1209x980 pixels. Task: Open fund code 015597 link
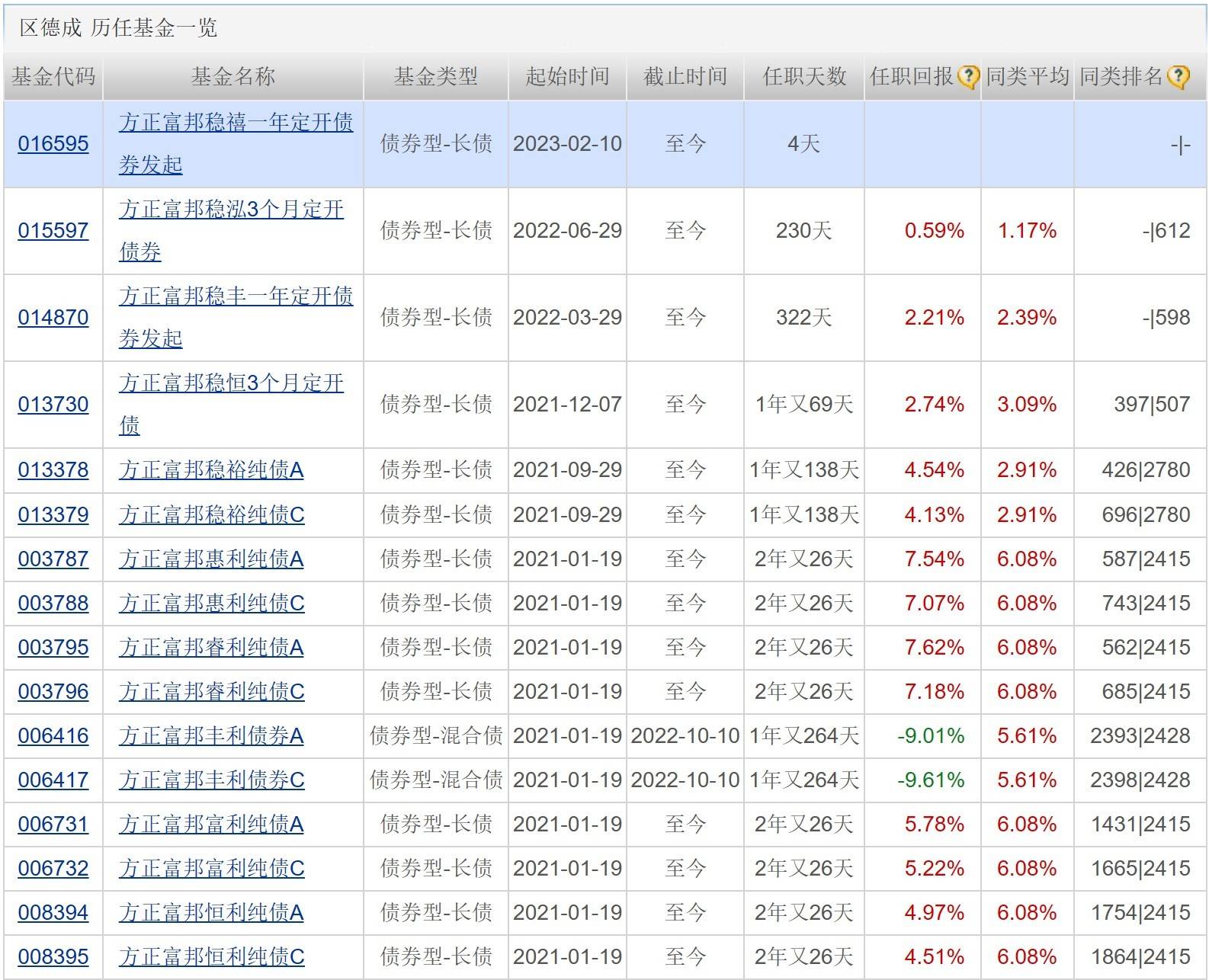coord(53,231)
